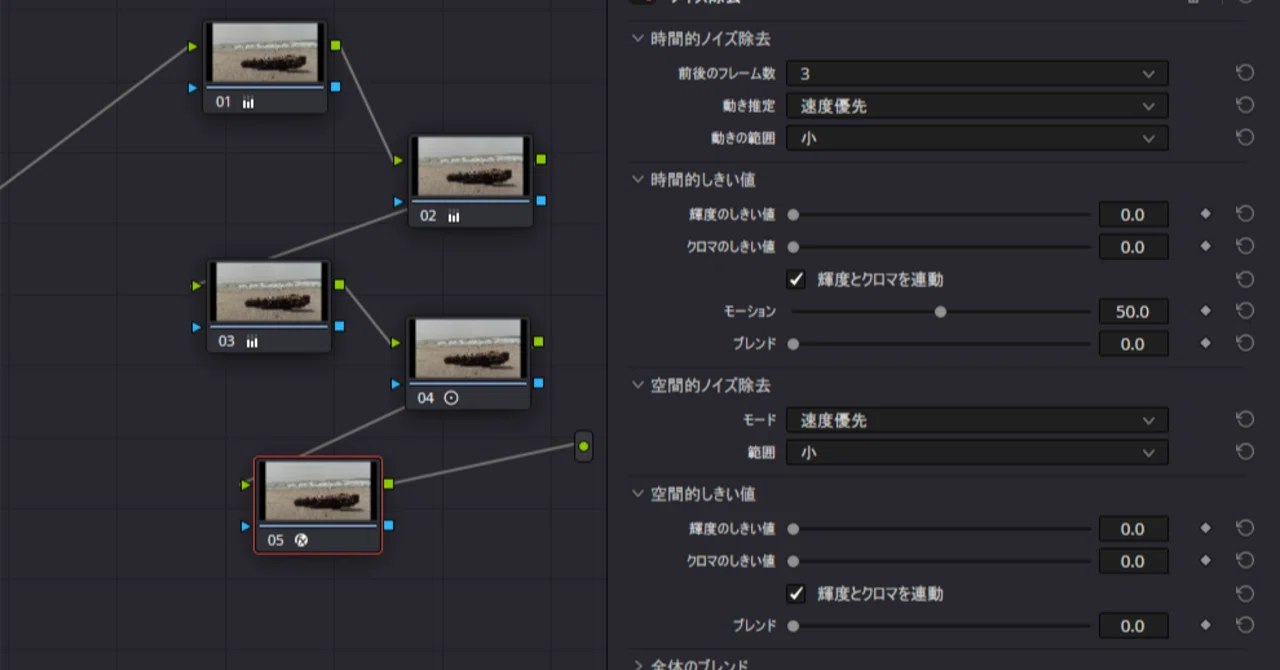Screen dimensions: 1280x670
Task: Open the モード dropdown in 空間的ノイズ除去
Action: pos(977,420)
